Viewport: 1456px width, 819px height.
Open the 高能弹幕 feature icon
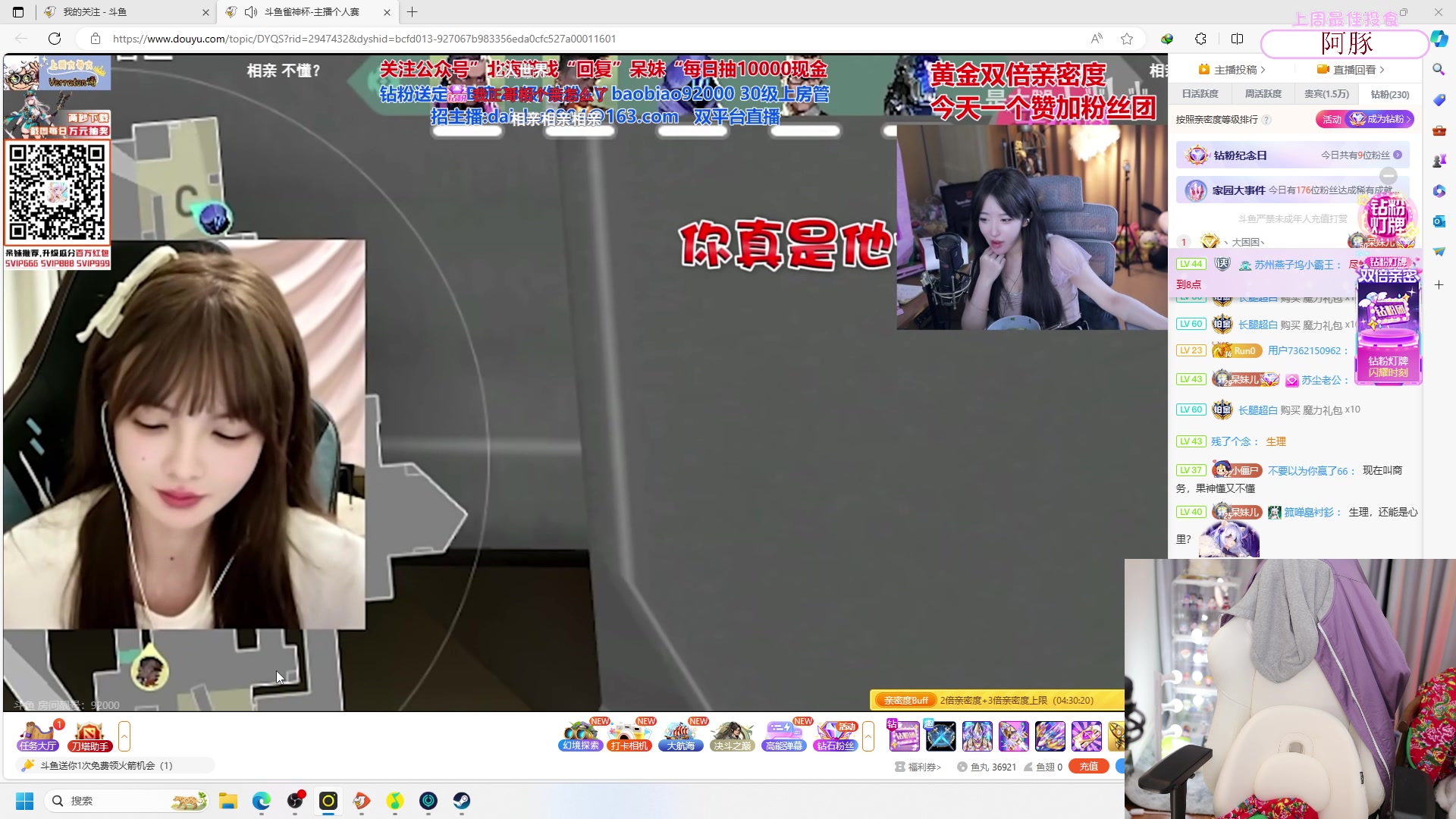pos(784,736)
